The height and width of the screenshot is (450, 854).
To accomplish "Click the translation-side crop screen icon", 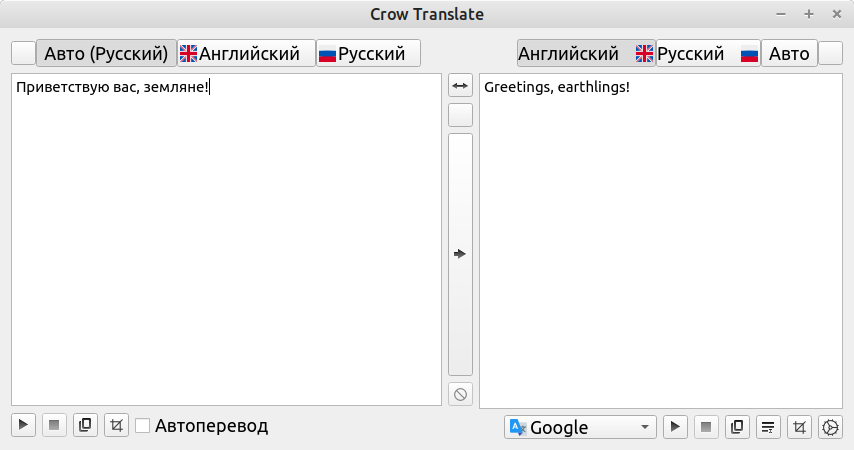I will pyautogui.click(x=799, y=427).
